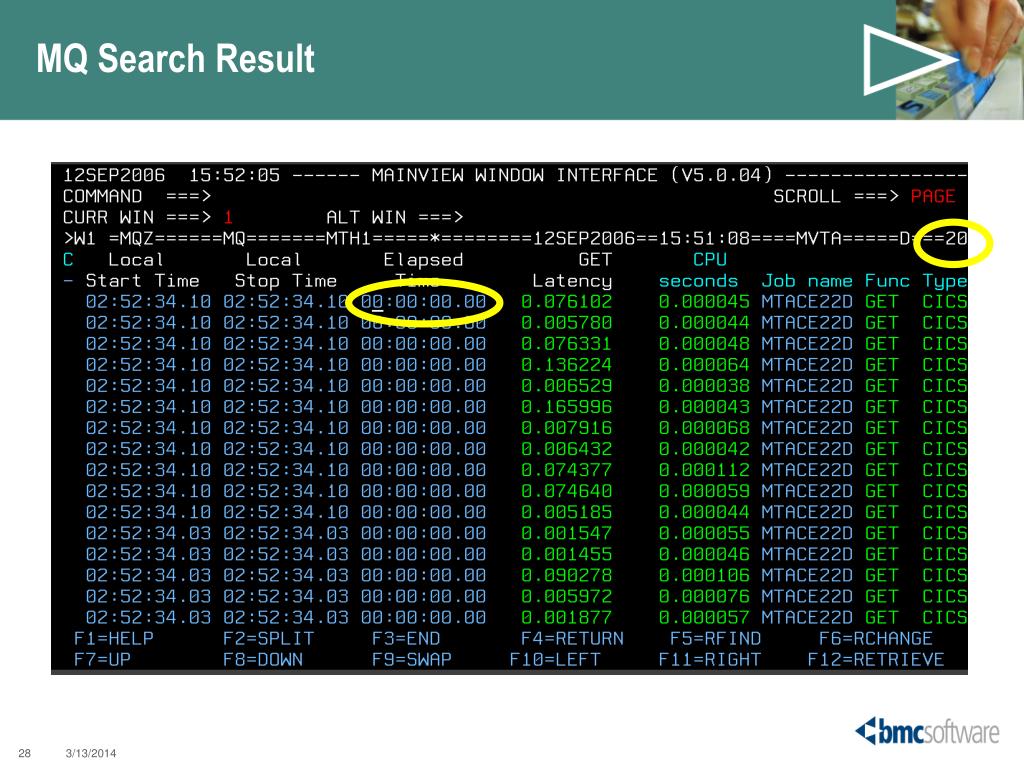Click GET latency value 0.076102
The height and width of the screenshot is (768, 1024).
click(566, 302)
